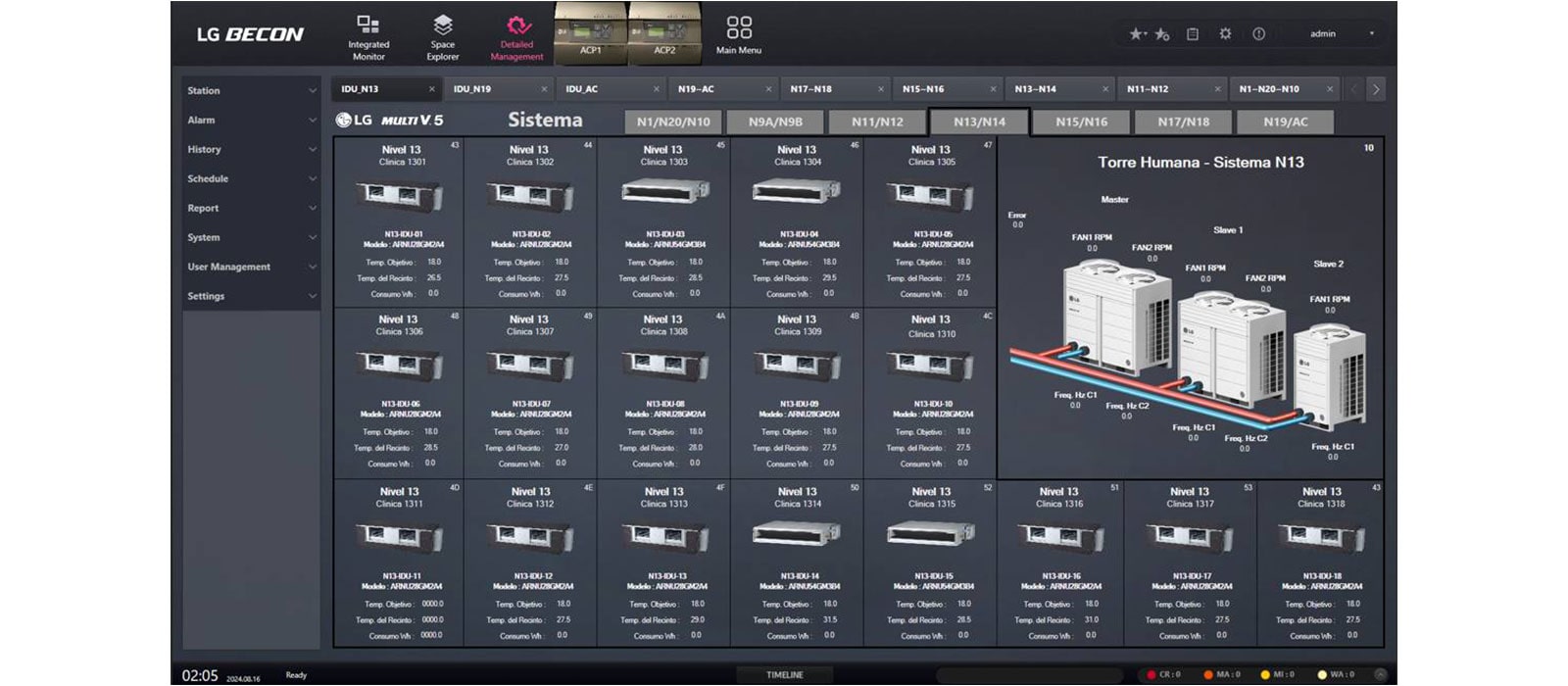This screenshot has width=1568, height=686.
Task: Show next tabs with right arrow
Action: (x=1376, y=89)
